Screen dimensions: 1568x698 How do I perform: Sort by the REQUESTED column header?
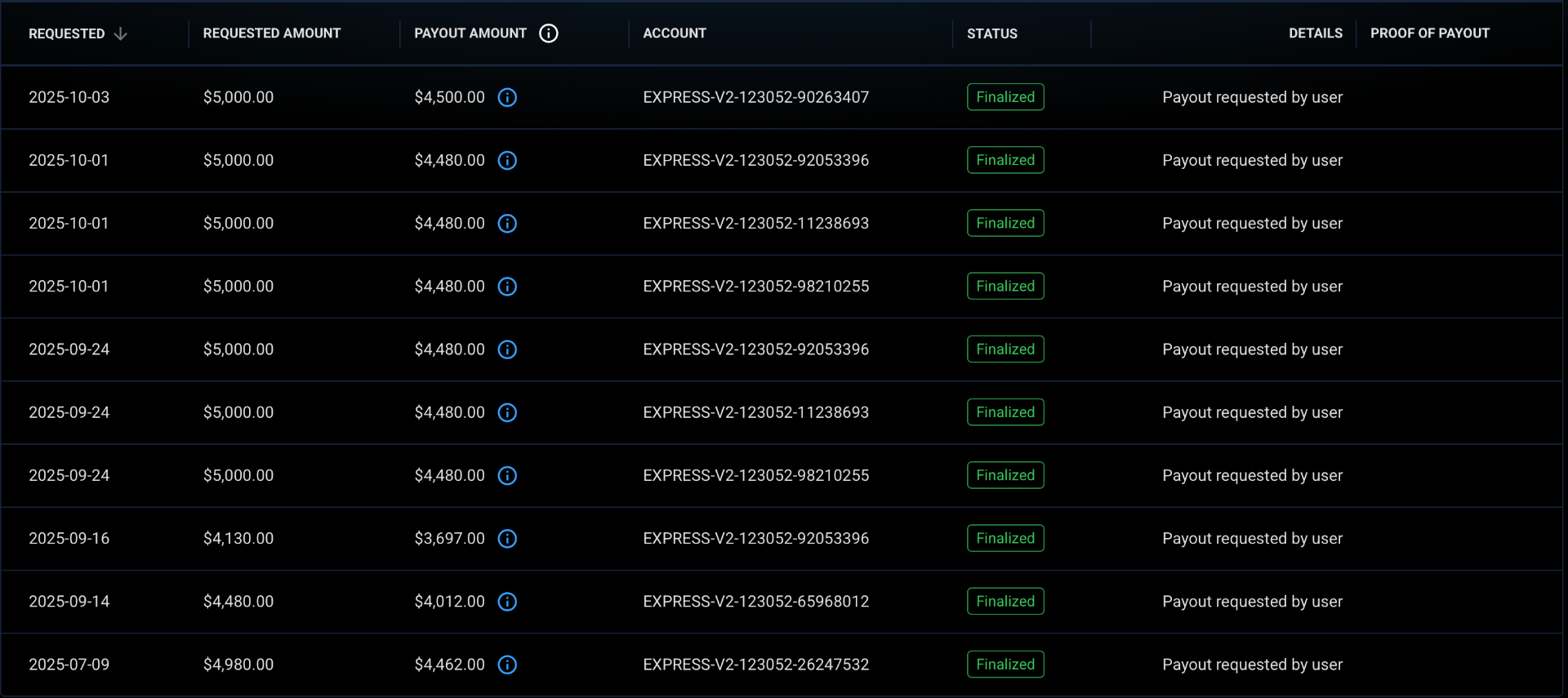click(67, 33)
